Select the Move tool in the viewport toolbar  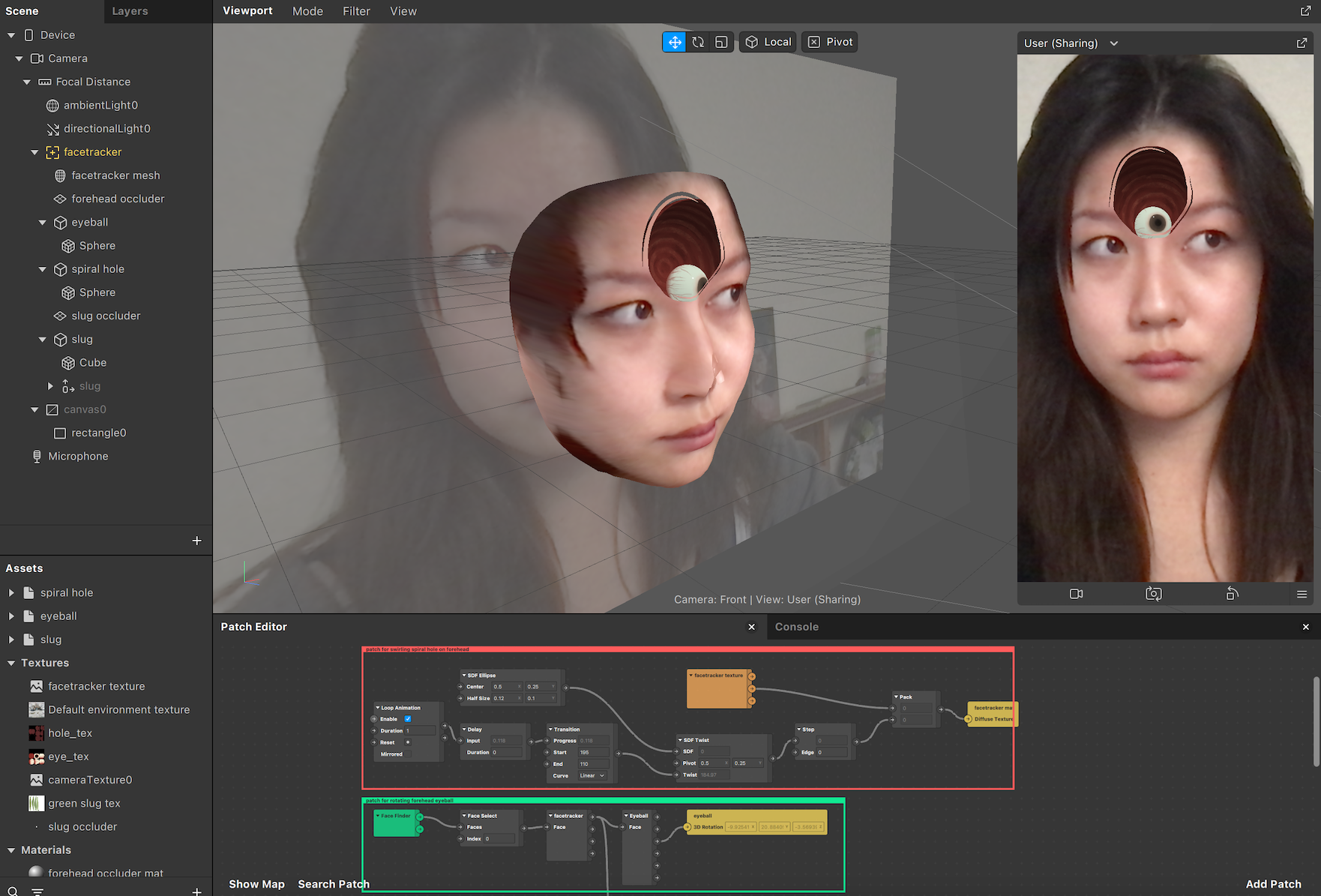[x=674, y=42]
